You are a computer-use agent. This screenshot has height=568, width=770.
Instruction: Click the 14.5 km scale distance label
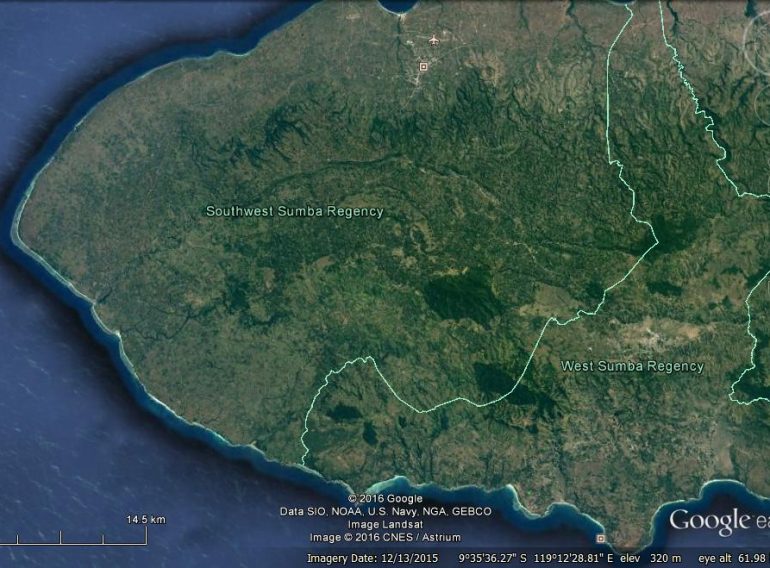(x=146, y=519)
